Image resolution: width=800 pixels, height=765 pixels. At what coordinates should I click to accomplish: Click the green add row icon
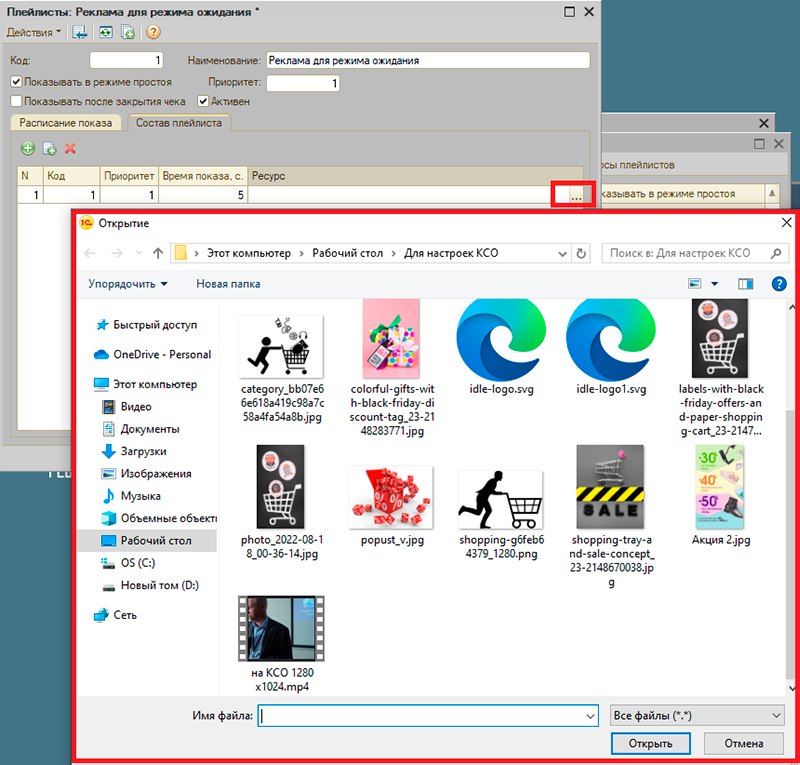[x=28, y=149]
